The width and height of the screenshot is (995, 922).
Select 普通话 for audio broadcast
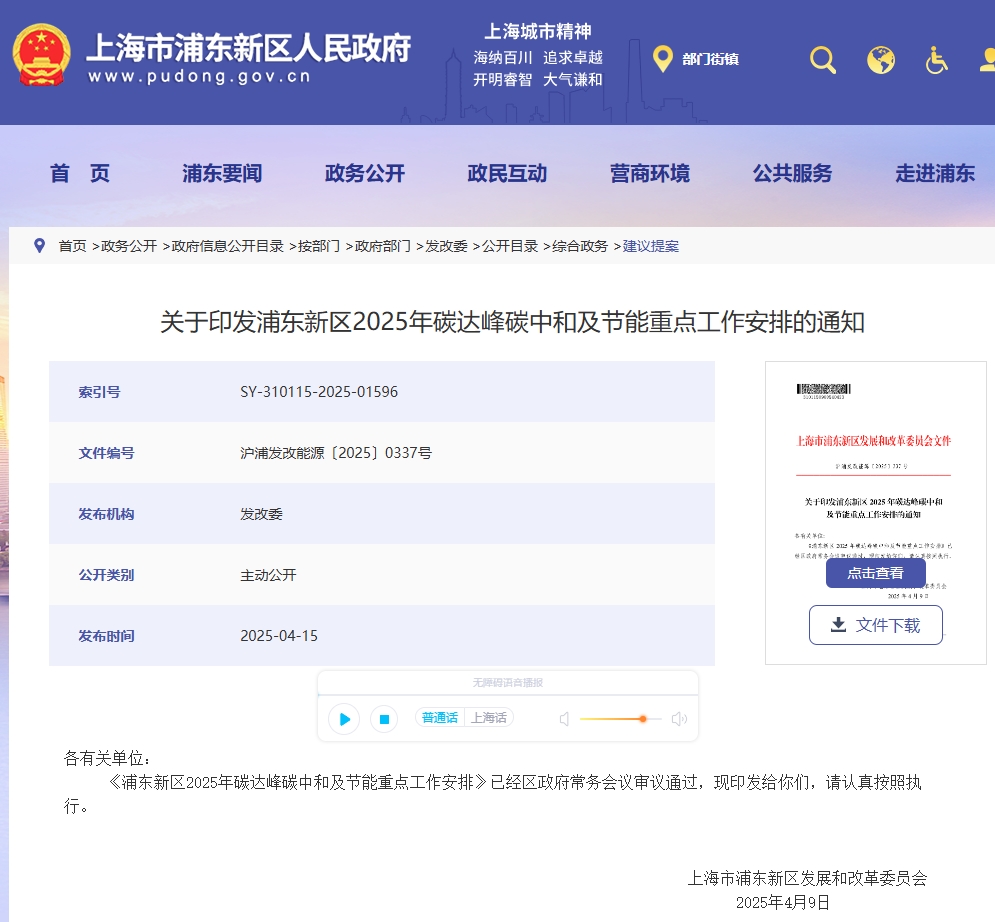click(x=439, y=718)
